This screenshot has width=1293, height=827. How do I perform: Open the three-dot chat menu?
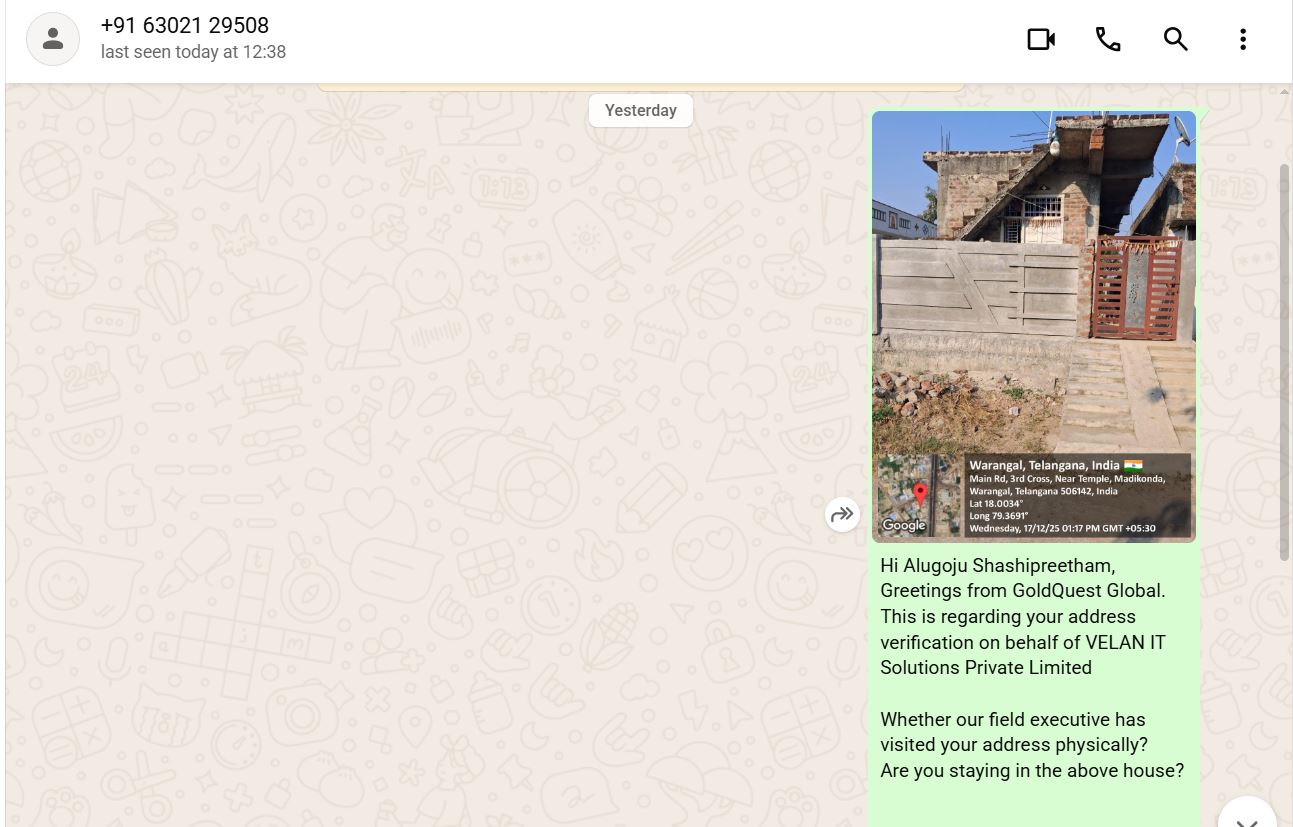pos(1243,39)
